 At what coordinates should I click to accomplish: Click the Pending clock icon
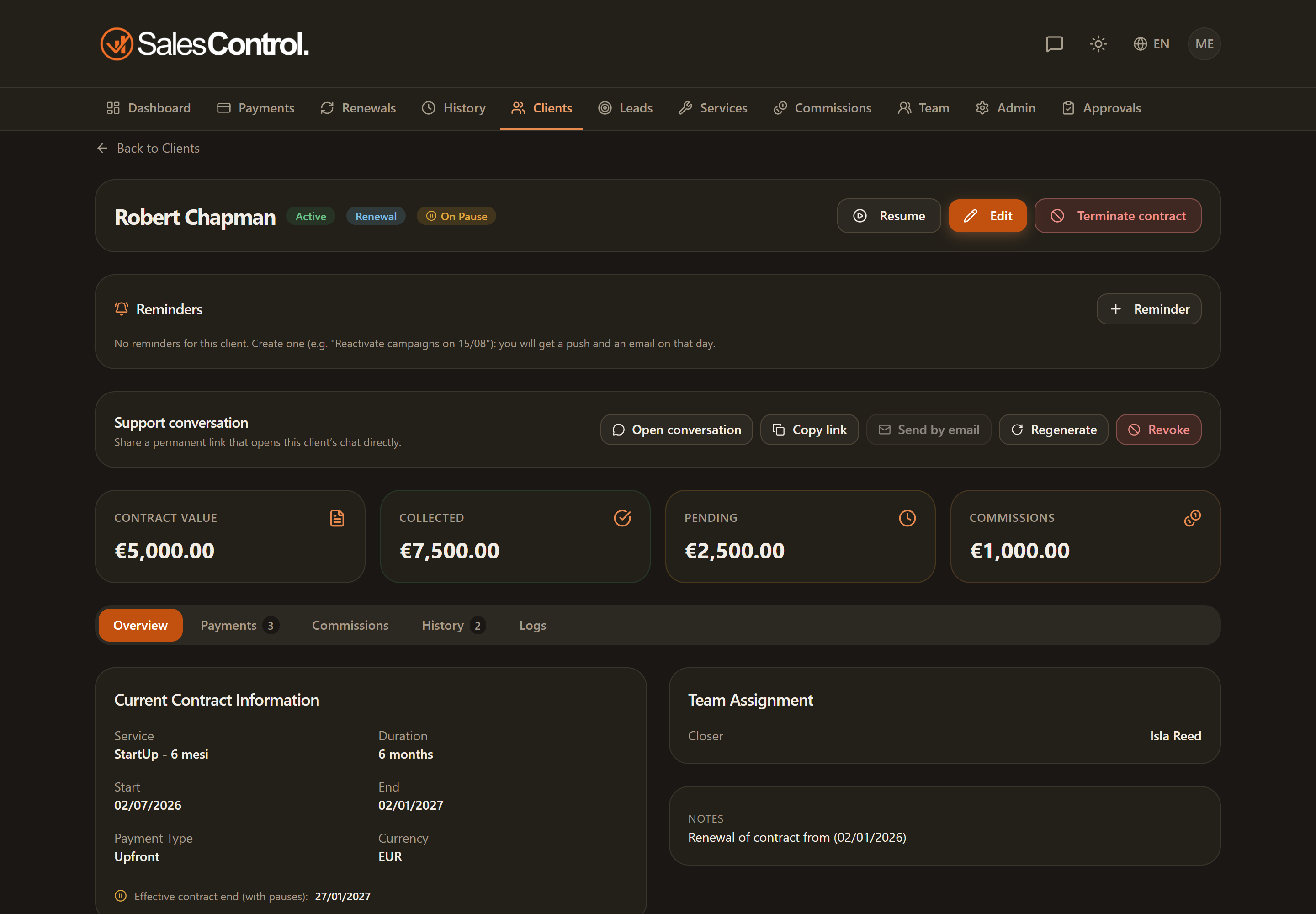pos(907,518)
